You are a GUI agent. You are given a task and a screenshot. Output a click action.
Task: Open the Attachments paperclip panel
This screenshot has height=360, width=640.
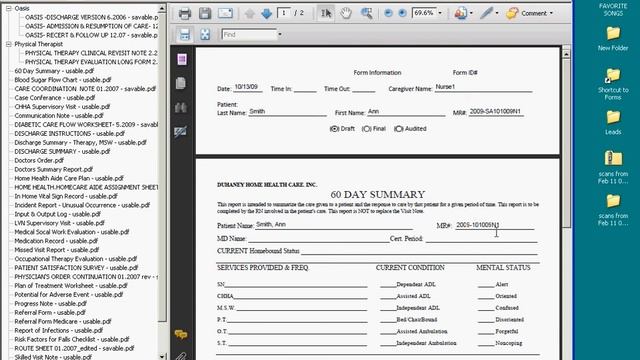click(x=181, y=356)
